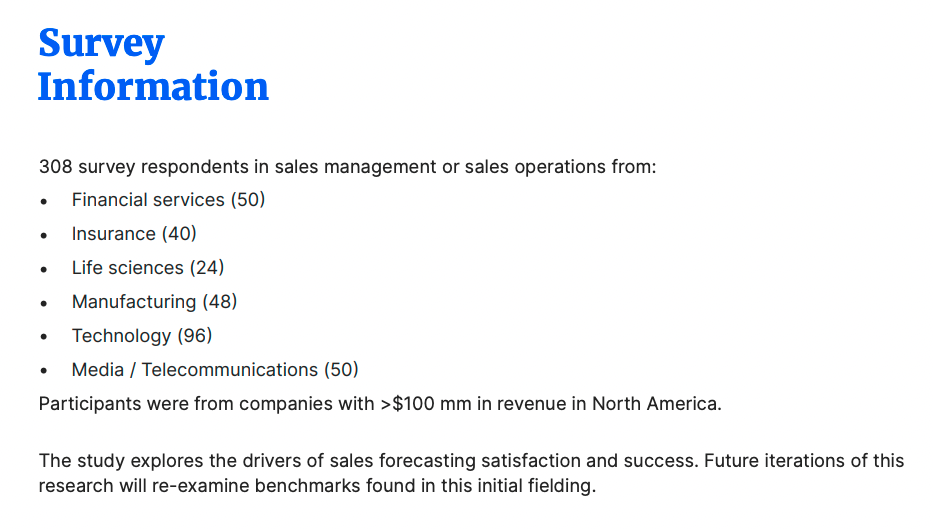
Task: Click the word Survey in title
Action: coord(101,43)
